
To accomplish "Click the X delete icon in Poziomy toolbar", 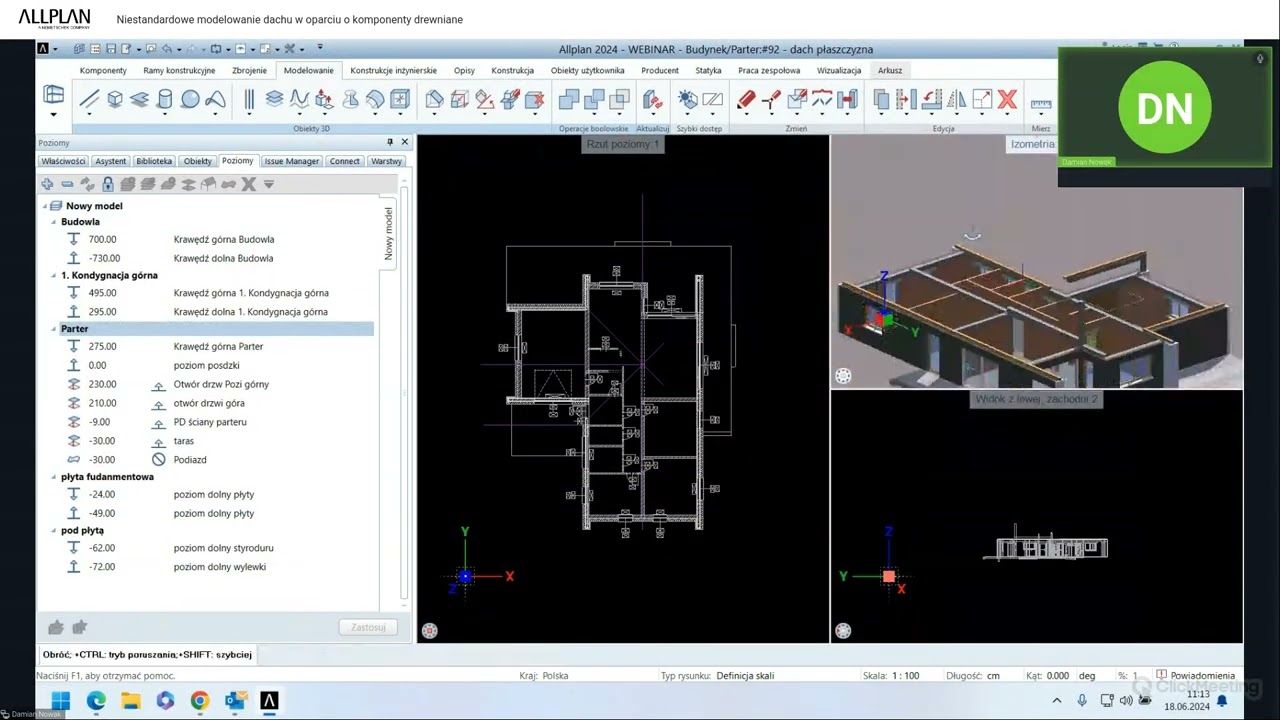I will tap(249, 184).
